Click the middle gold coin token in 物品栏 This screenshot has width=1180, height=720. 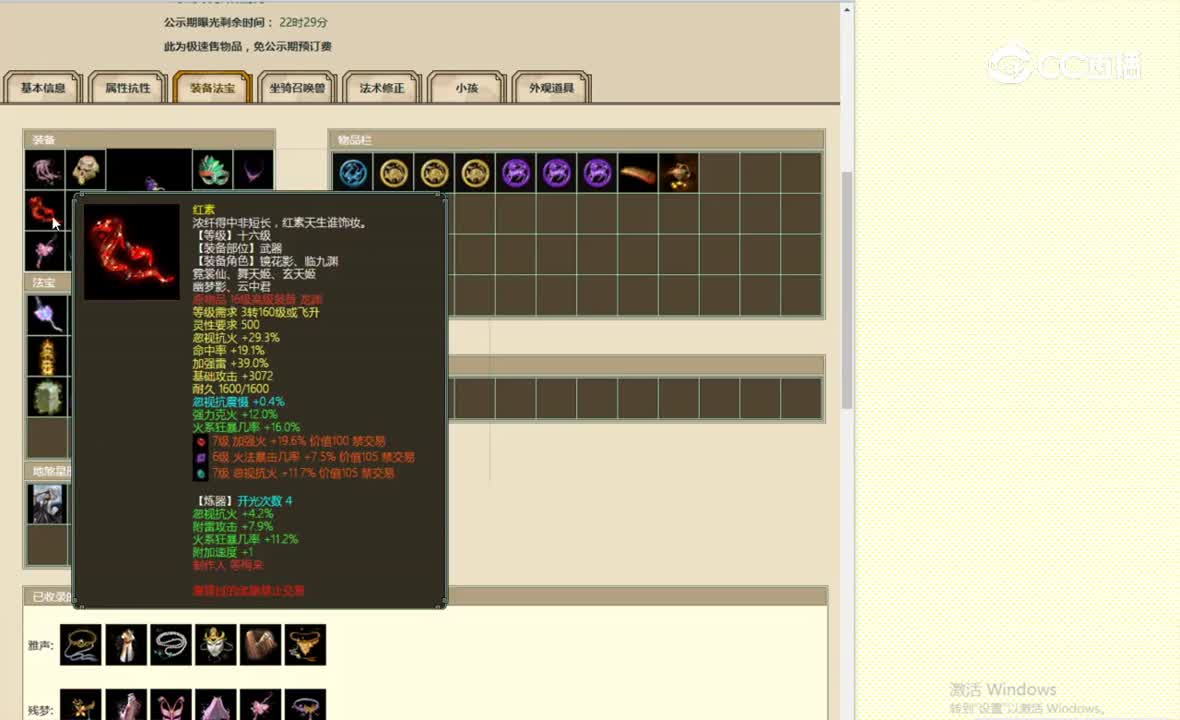point(434,173)
